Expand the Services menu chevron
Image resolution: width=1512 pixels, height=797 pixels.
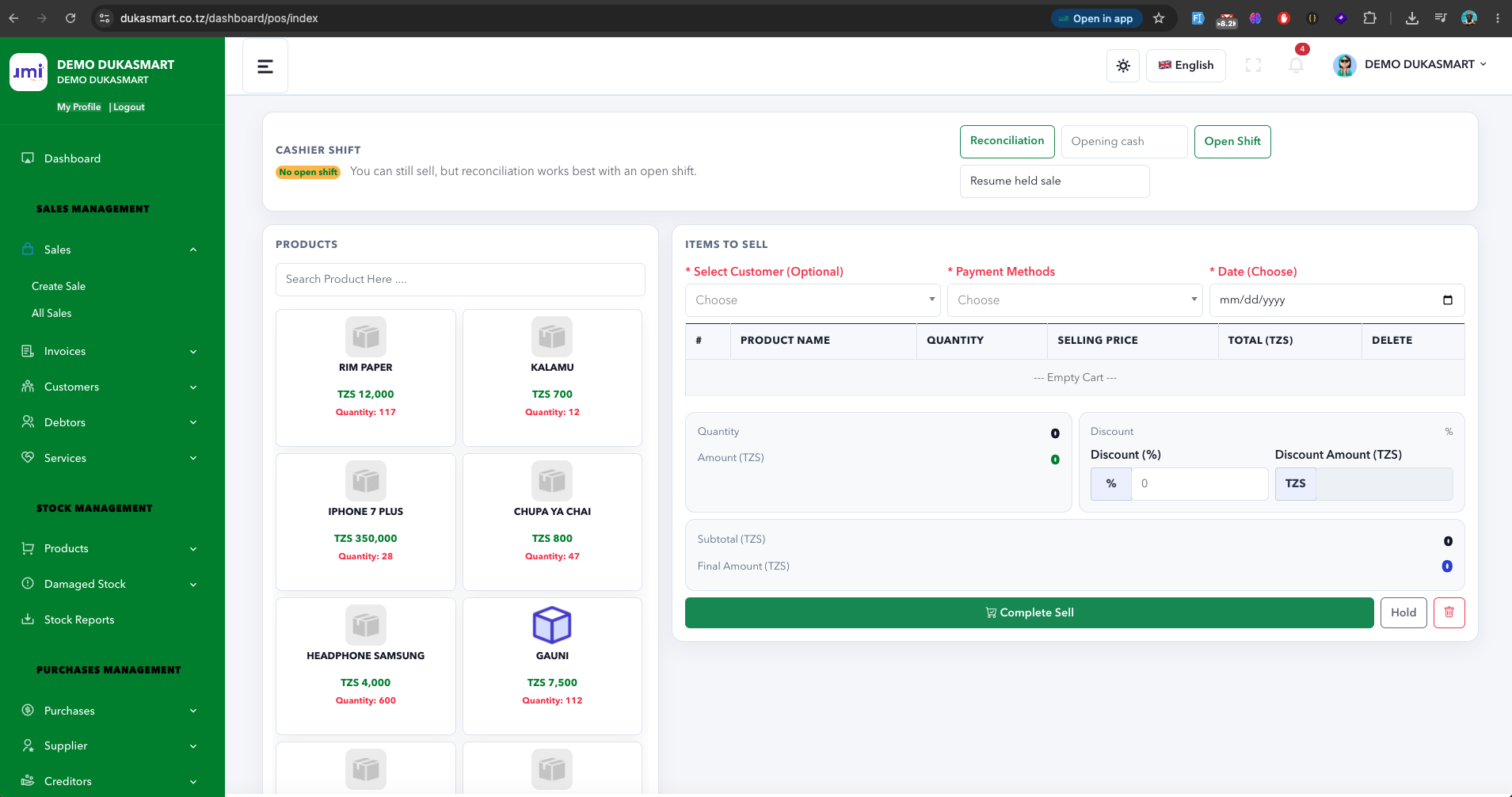pos(193,458)
